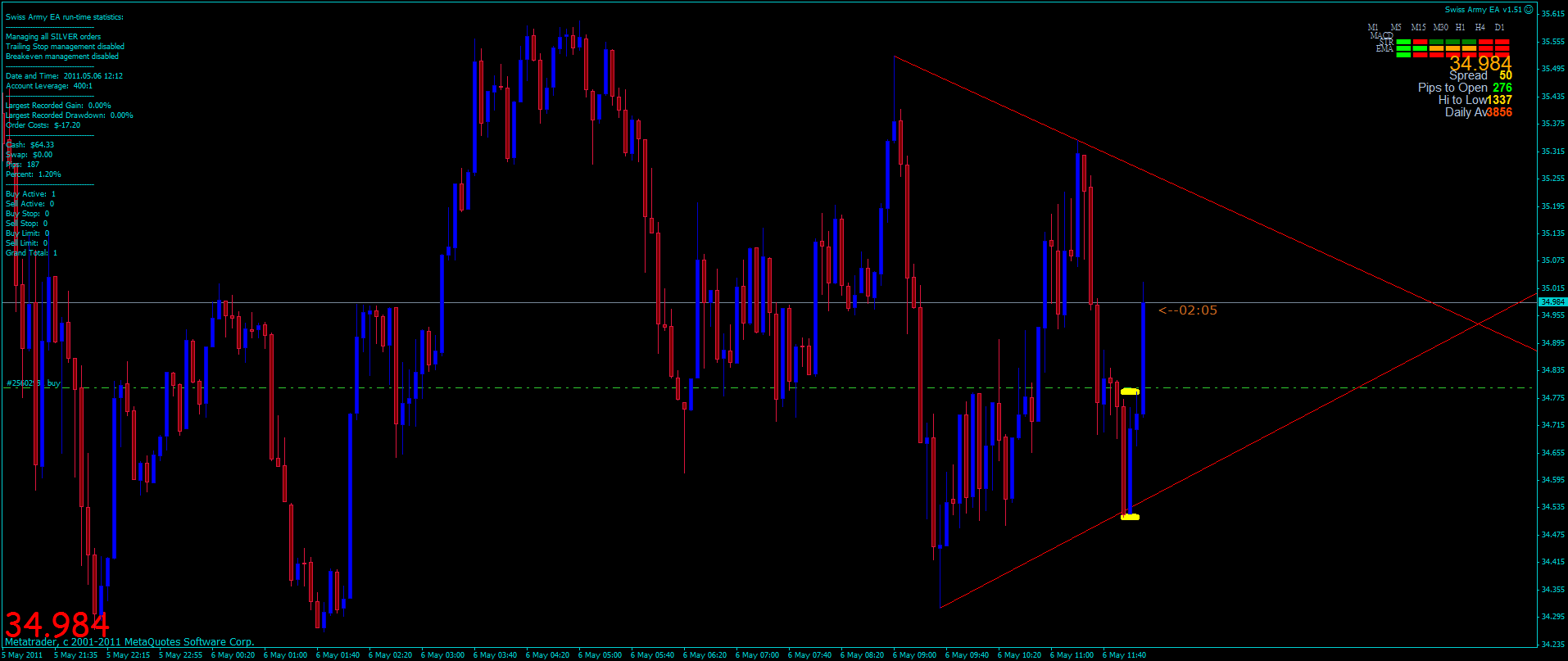Screen dimensions: 1568x661
Task: Click the orange 34.984 price in the indicator panel
Action: pyautogui.click(x=1480, y=63)
